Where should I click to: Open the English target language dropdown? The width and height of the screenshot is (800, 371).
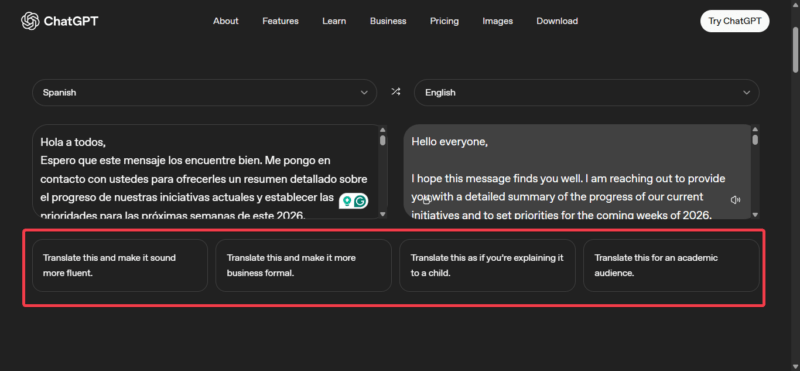pyautogui.click(x=587, y=92)
